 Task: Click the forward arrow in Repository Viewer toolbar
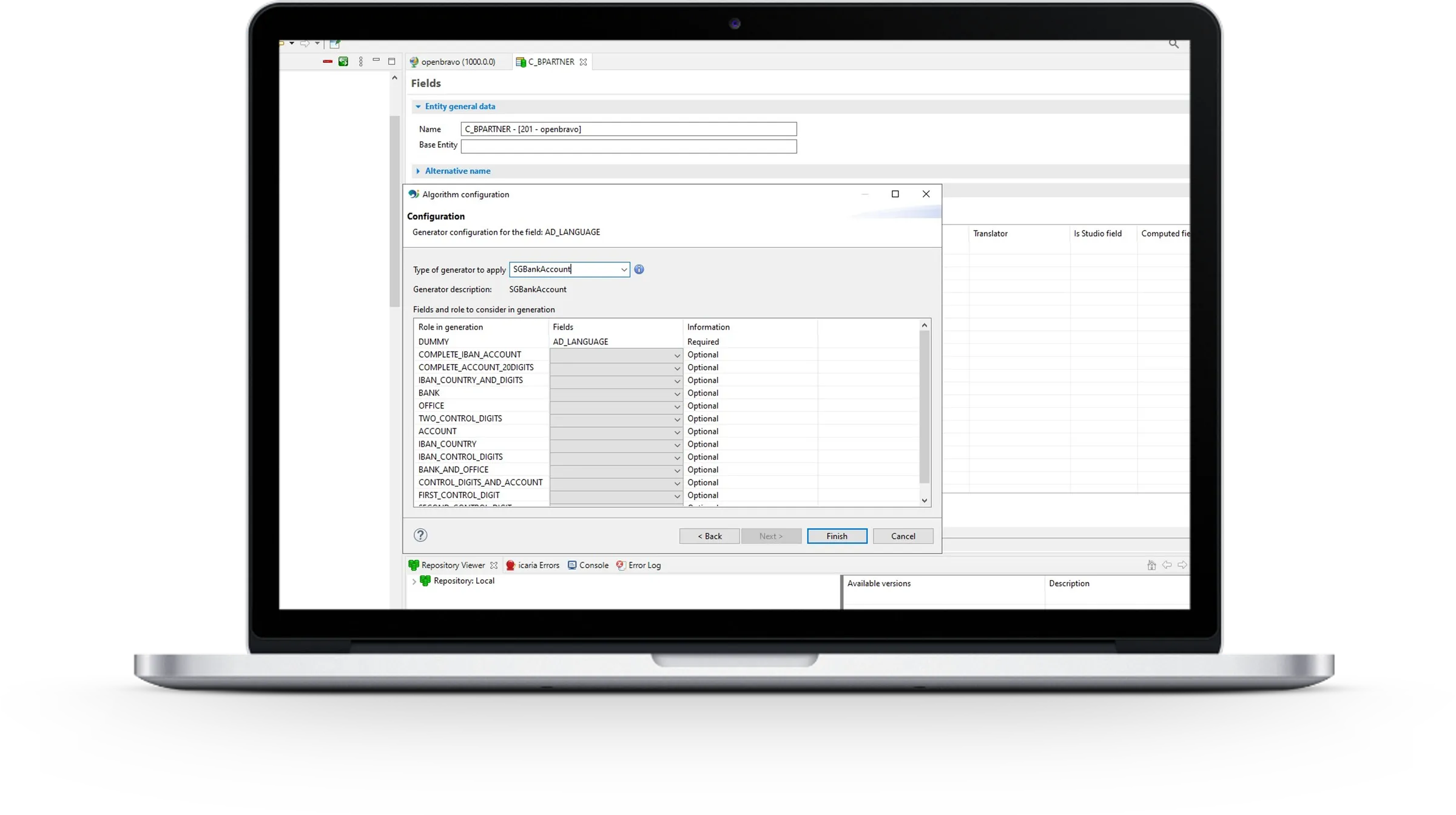point(1182,565)
